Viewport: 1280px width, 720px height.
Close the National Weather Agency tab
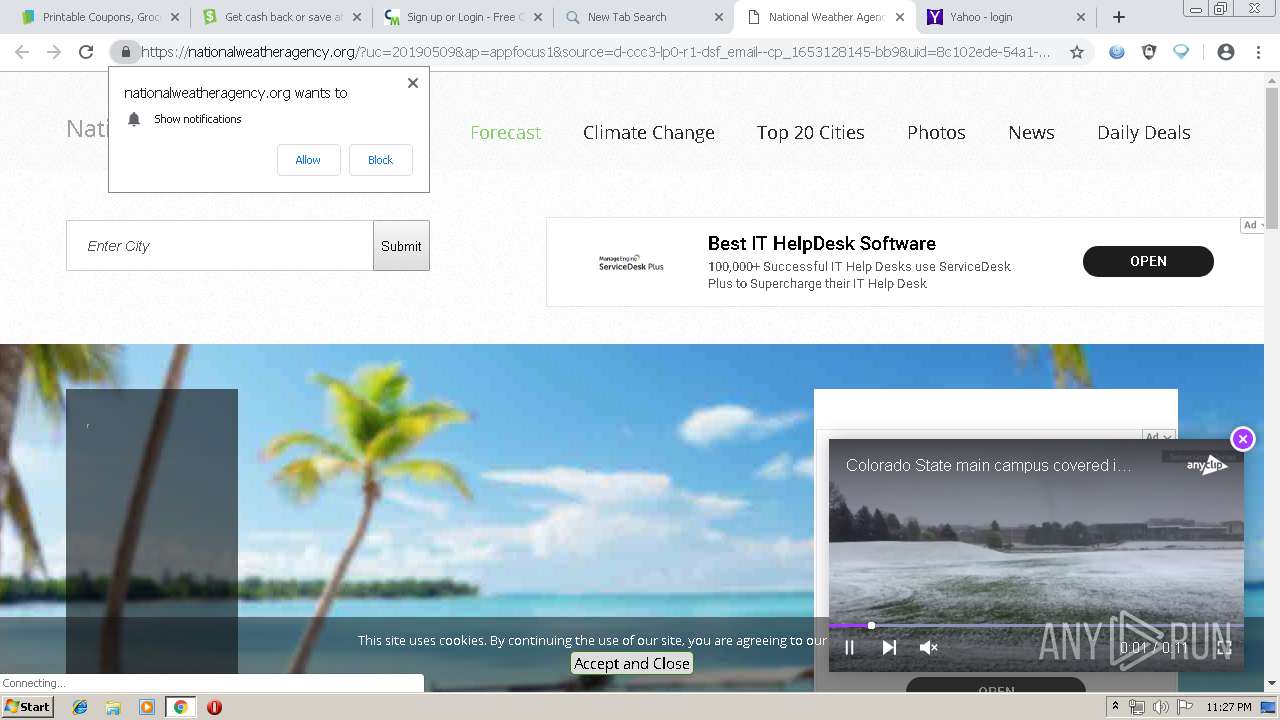click(x=900, y=17)
